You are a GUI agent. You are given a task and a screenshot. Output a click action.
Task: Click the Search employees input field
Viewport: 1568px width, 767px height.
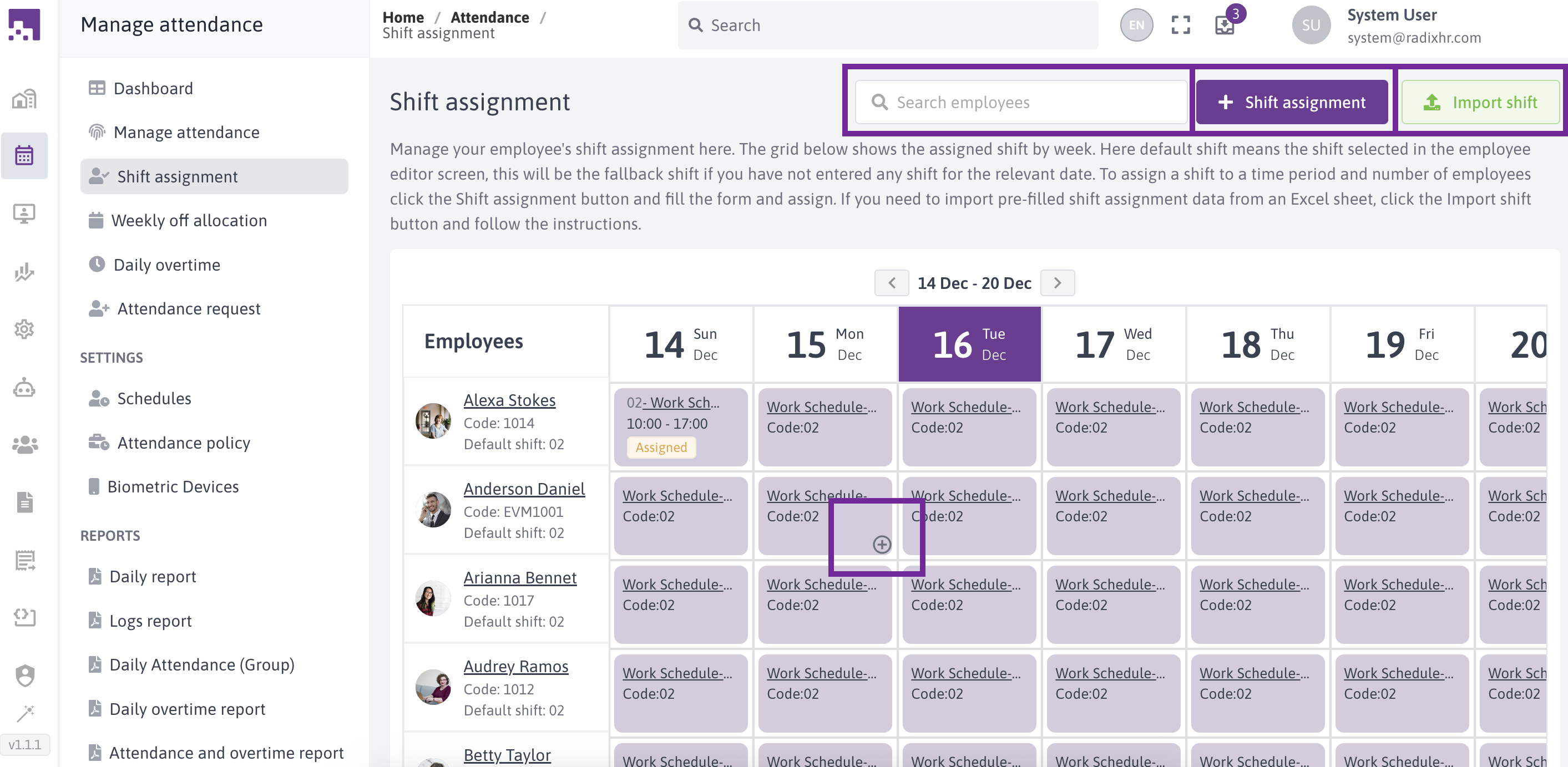[x=1022, y=102]
